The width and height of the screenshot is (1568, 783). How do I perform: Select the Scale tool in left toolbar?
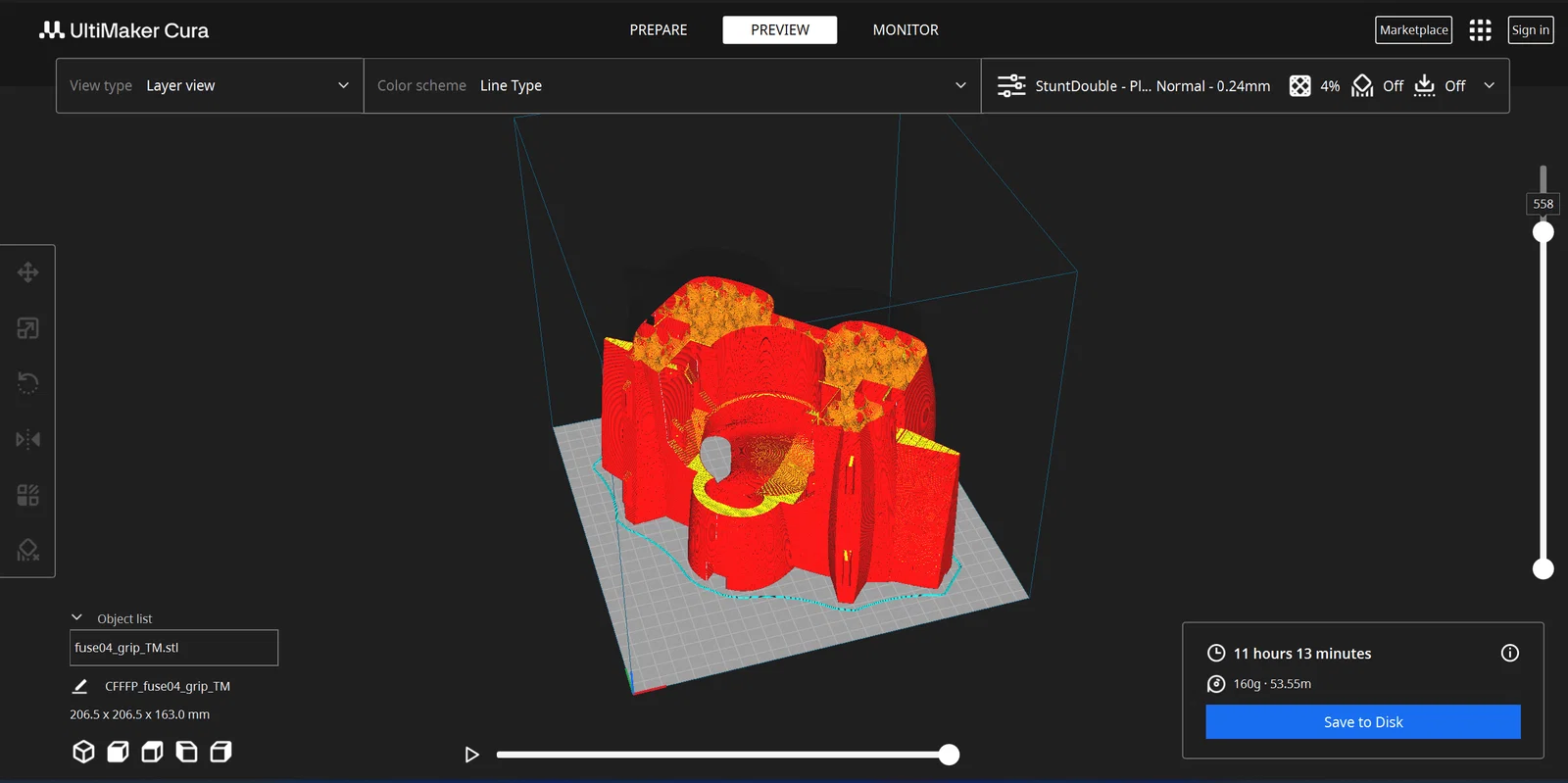coord(27,328)
